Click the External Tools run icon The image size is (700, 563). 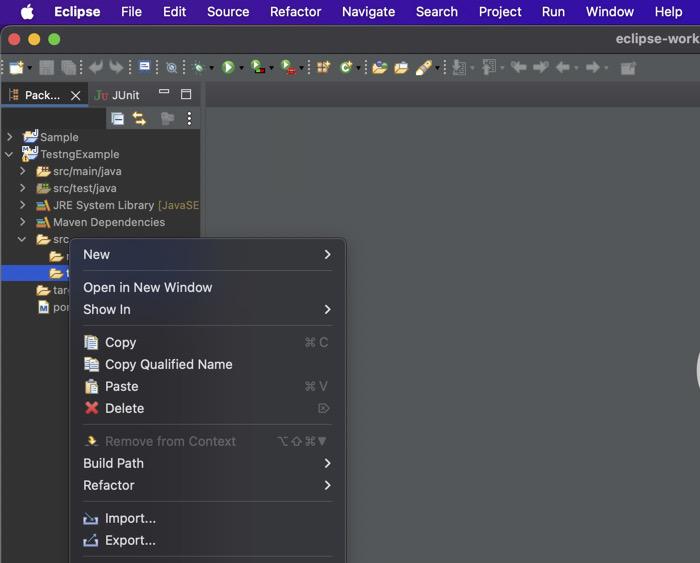pos(288,67)
